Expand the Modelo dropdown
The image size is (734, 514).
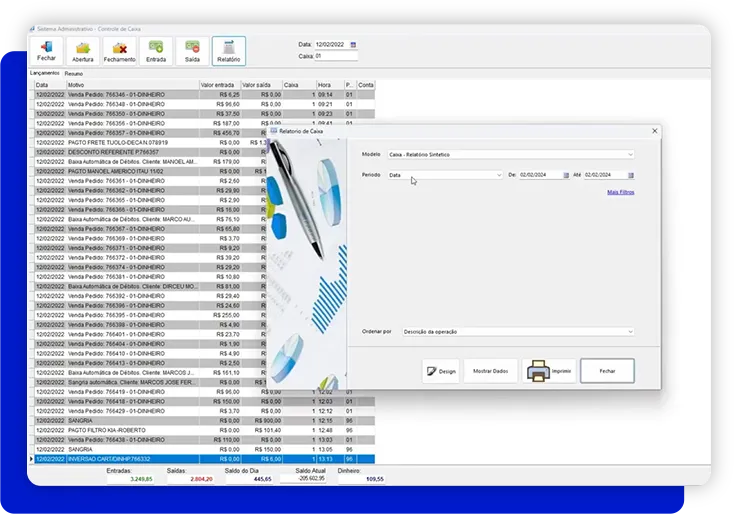point(630,155)
